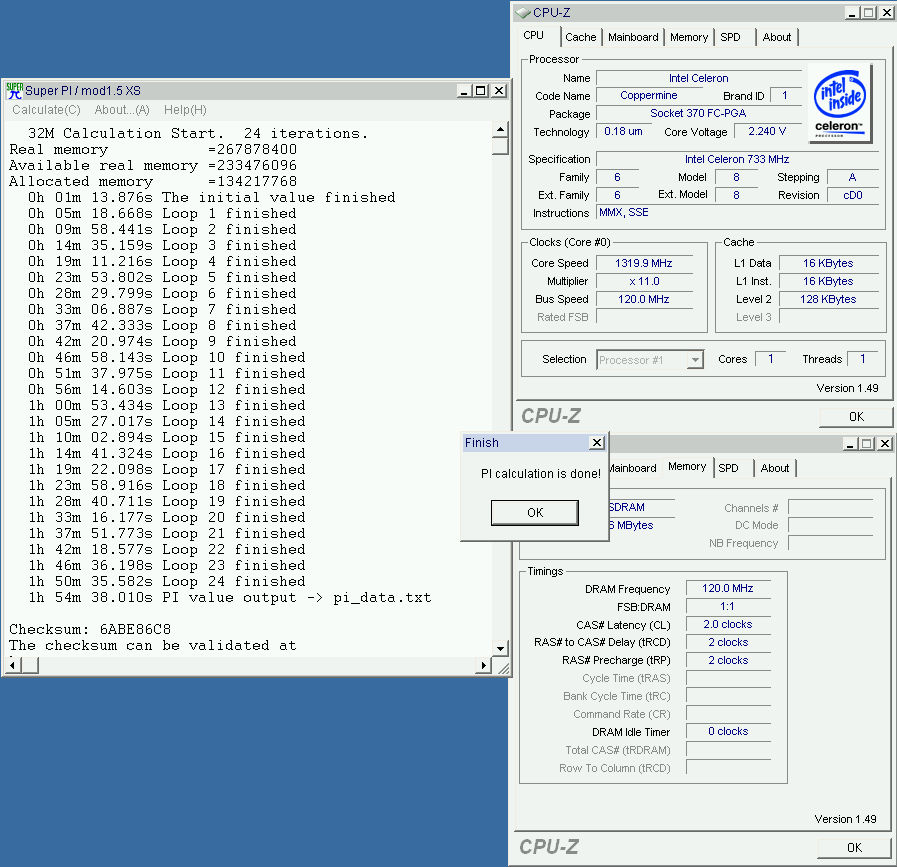
Task: Click the Revision value cD0
Action: pyautogui.click(x=852, y=195)
